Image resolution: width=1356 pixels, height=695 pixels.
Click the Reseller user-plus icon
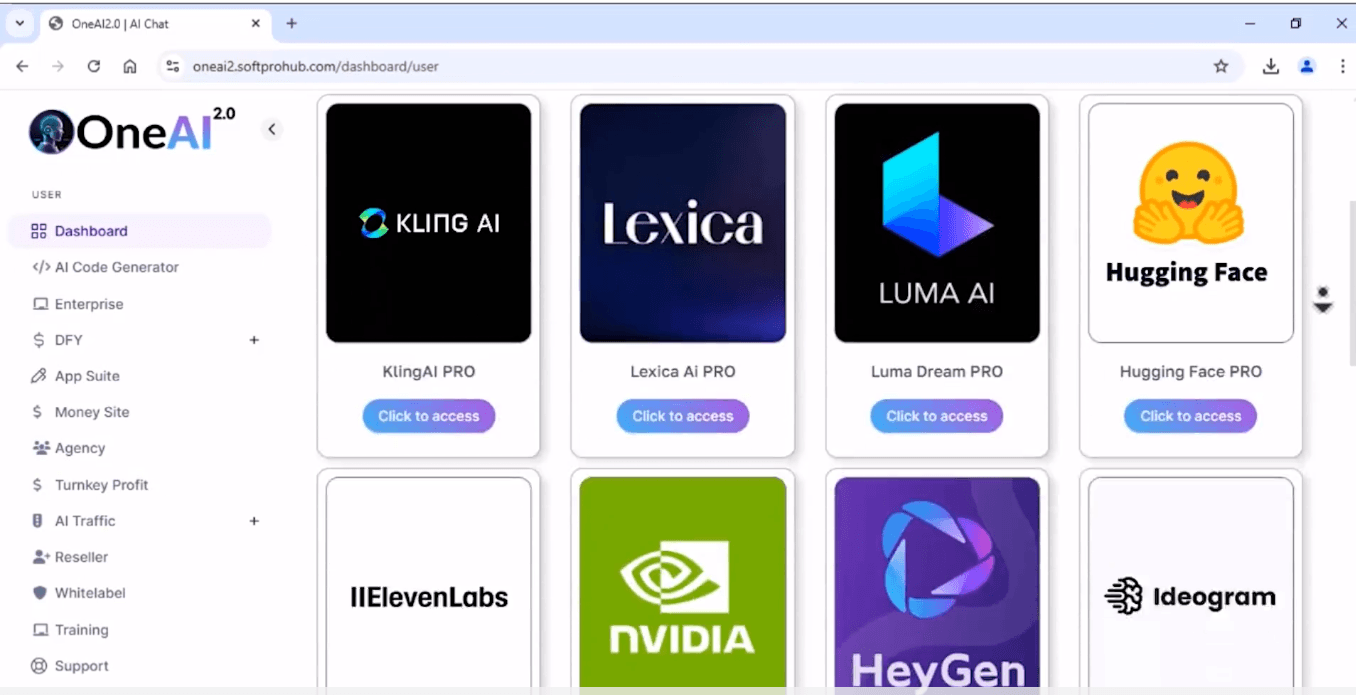[x=41, y=557]
